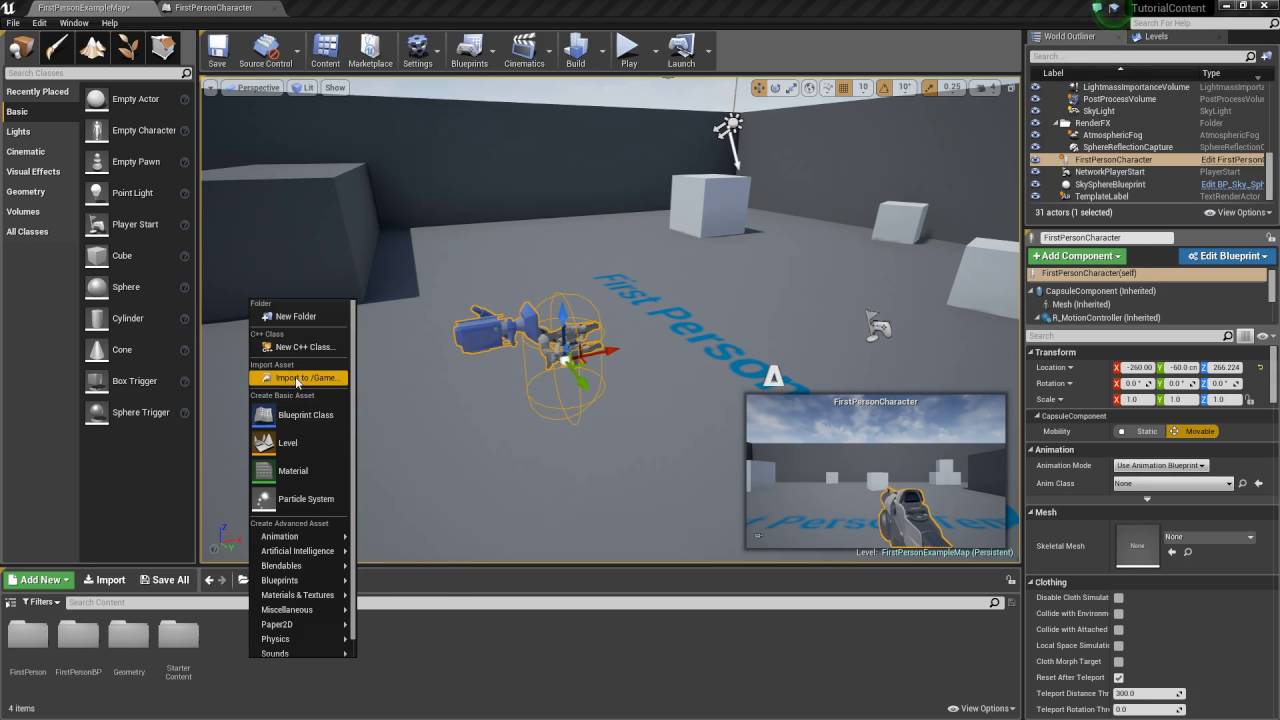Screen dimensions: 1280x720
Task: Click the Cylinder placement icon
Action: coord(96,318)
